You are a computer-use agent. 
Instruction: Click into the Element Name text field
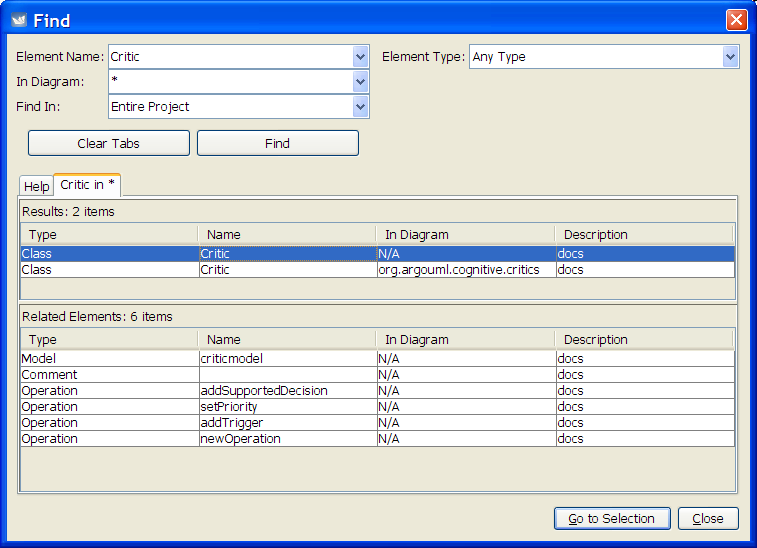pyautogui.click(x=230, y=57)
